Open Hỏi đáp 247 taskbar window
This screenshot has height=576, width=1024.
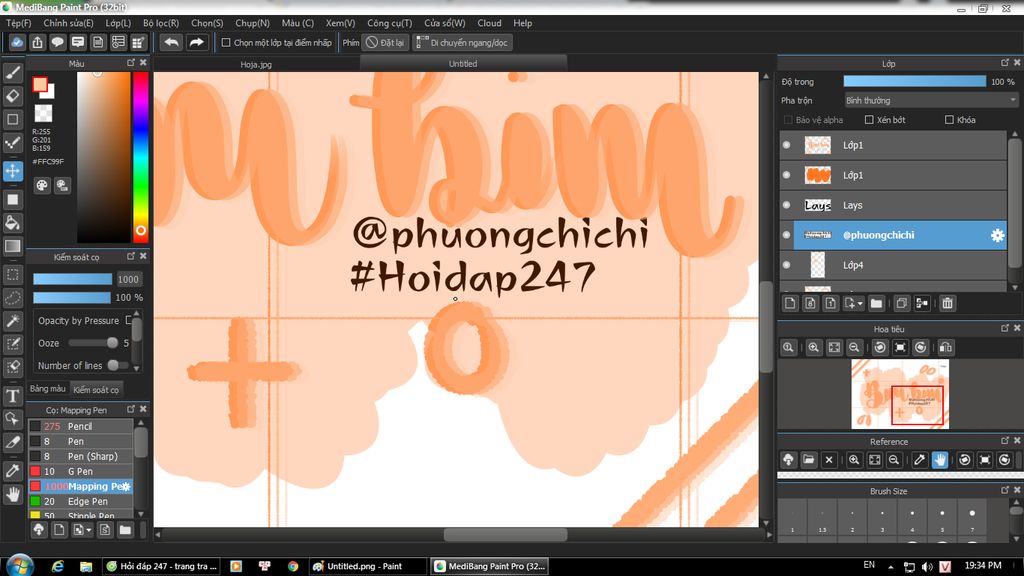[161, 566]
